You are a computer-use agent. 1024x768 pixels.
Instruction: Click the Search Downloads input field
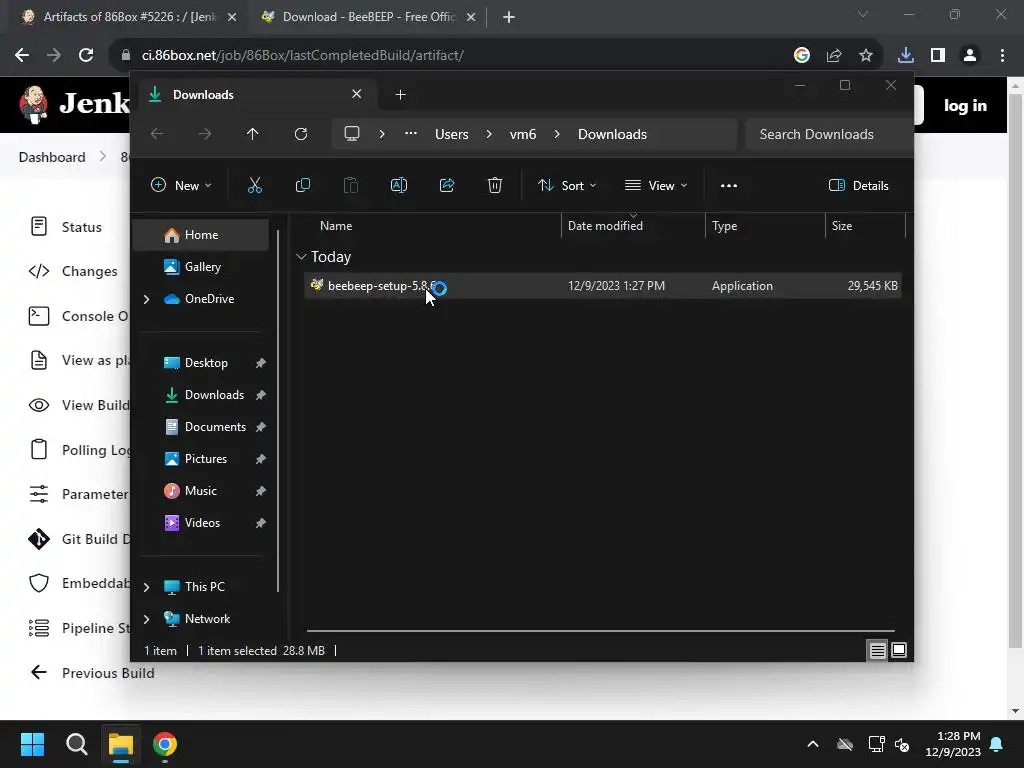(x=828, y=134)
